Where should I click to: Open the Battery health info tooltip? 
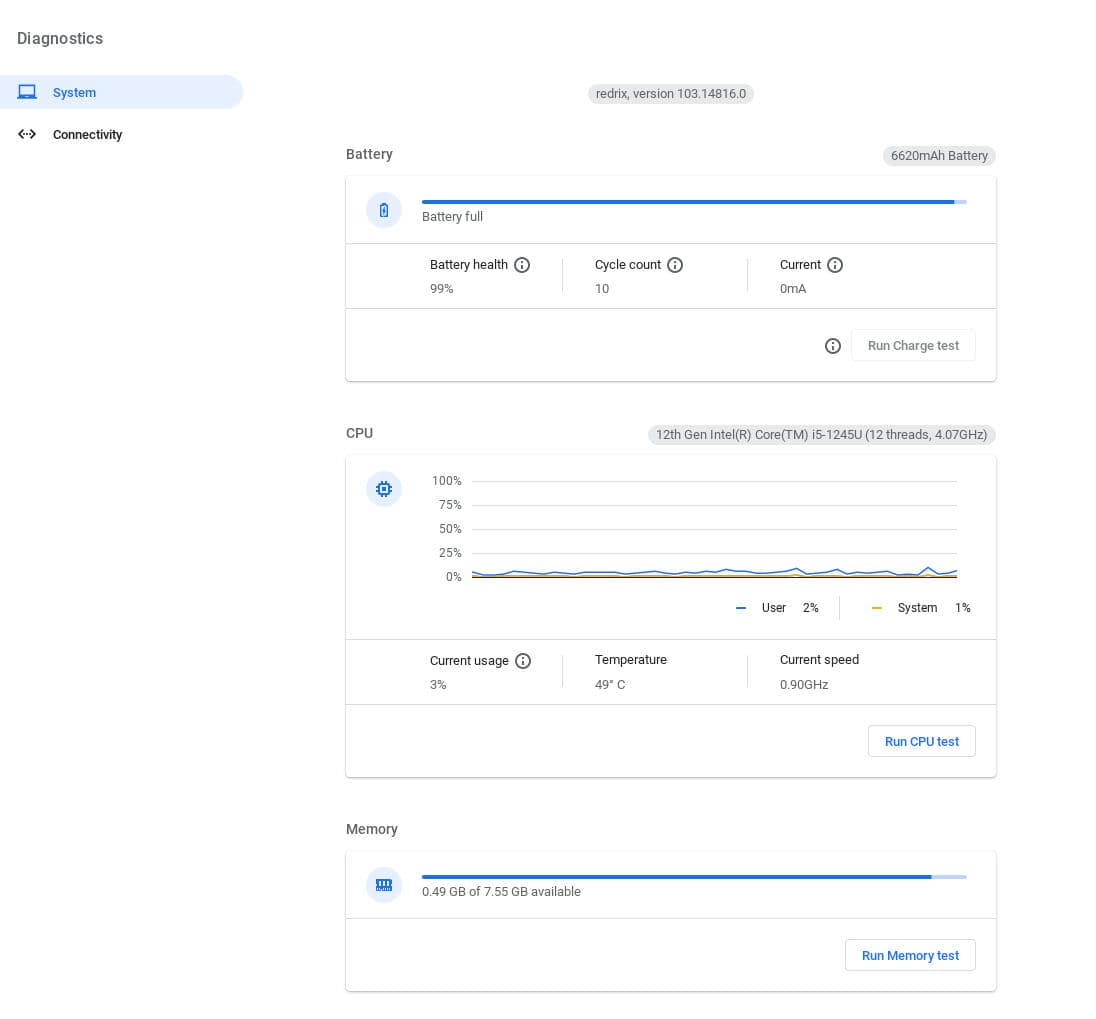(522, 265)
